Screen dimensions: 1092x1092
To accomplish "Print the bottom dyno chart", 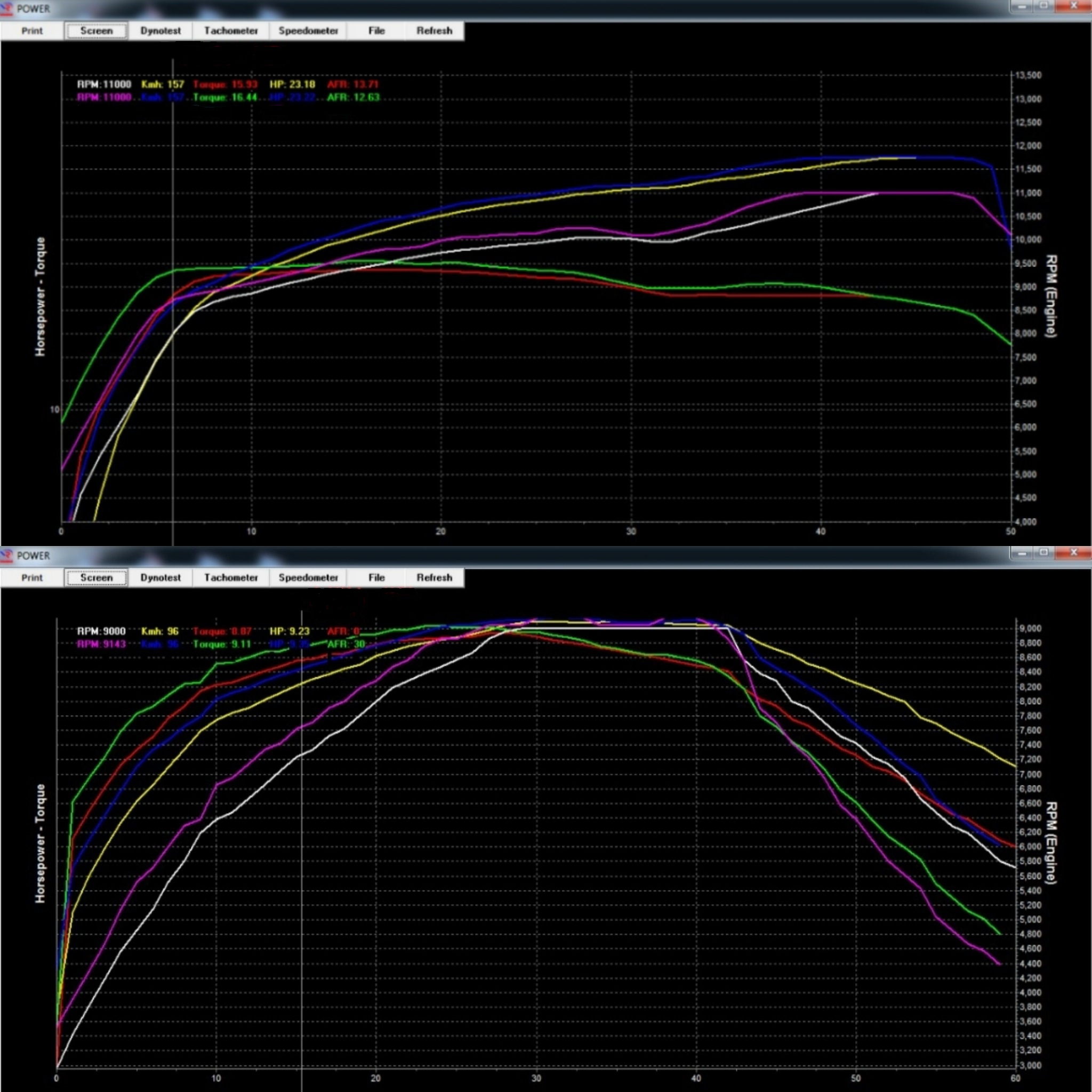I will click(31, 577).
